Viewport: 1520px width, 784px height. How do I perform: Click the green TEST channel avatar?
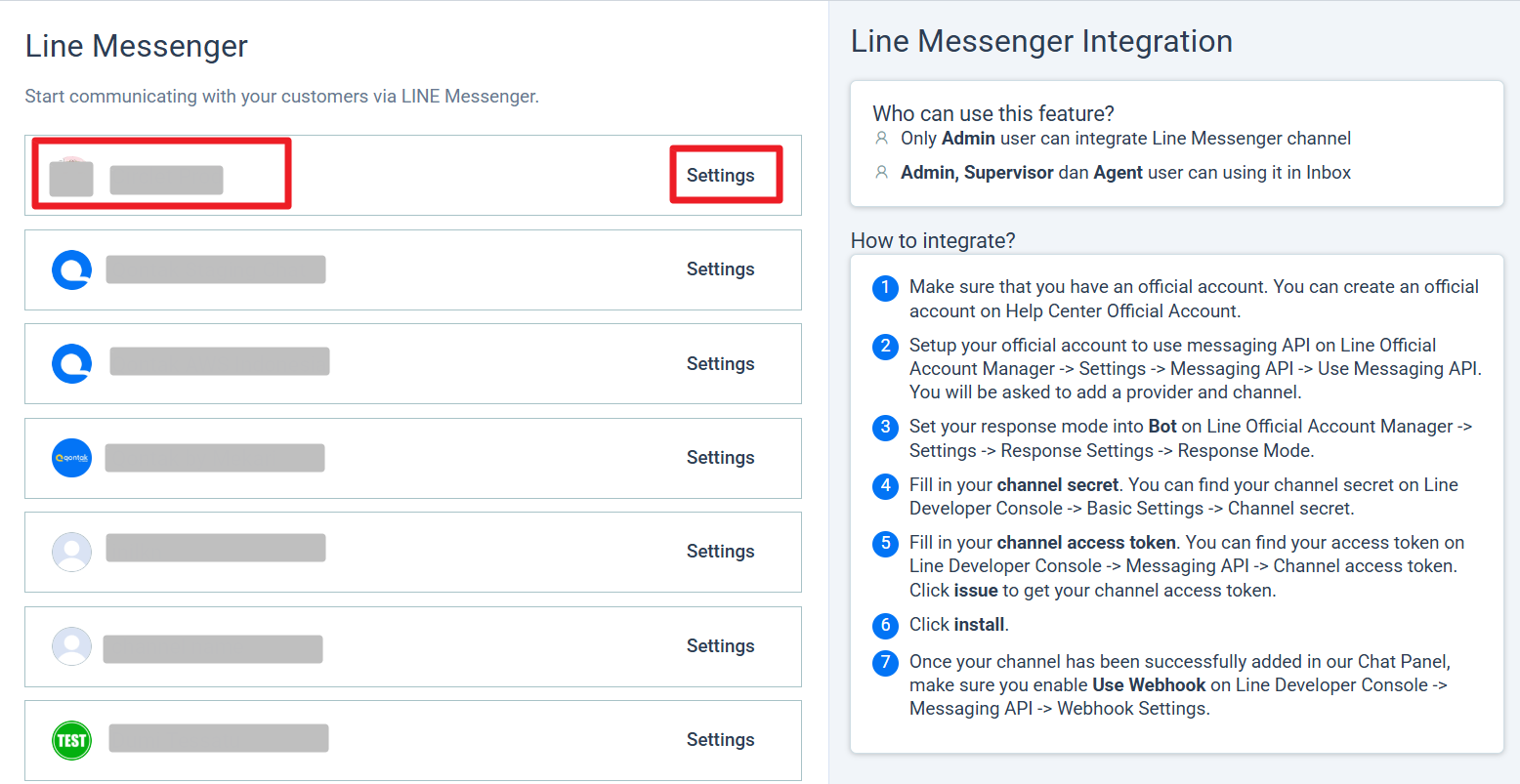click(71, 740)
